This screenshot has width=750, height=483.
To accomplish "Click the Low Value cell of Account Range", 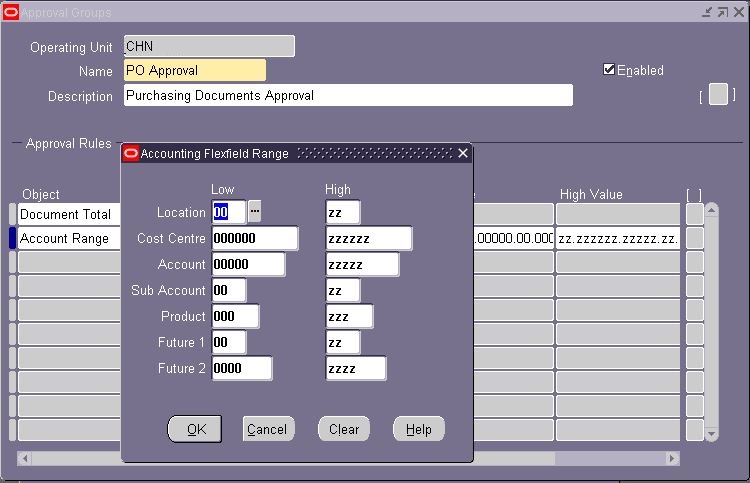I will [513, 238].
